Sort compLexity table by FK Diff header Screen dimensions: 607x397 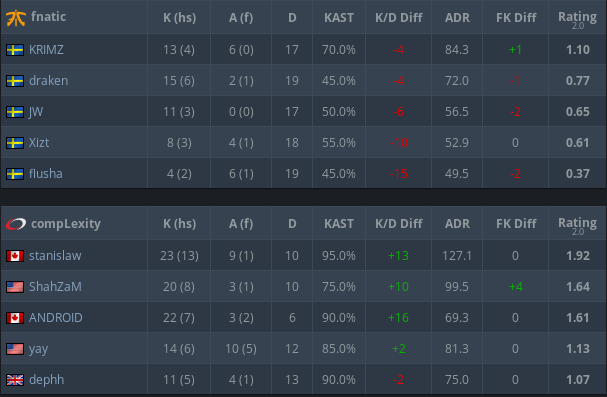coord(516,224)
